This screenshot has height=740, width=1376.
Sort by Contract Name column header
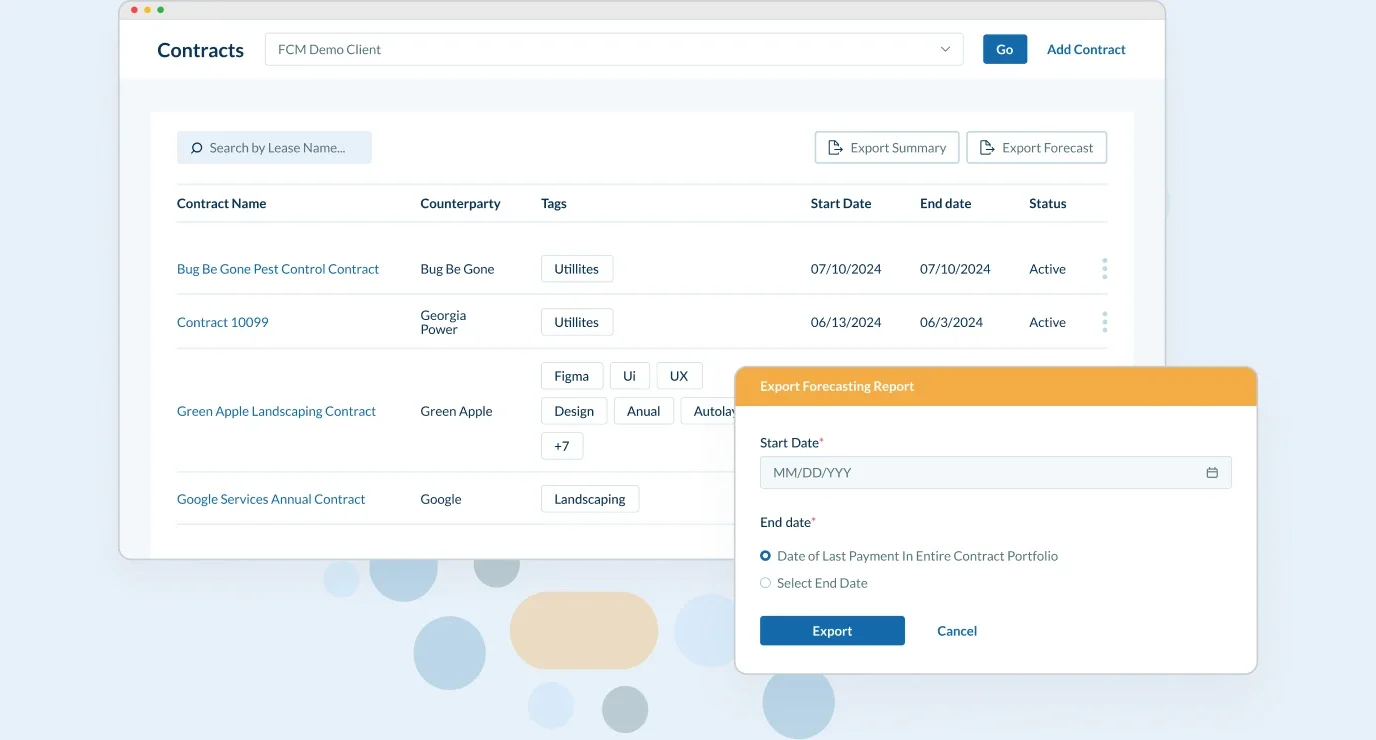coord(221,203)
